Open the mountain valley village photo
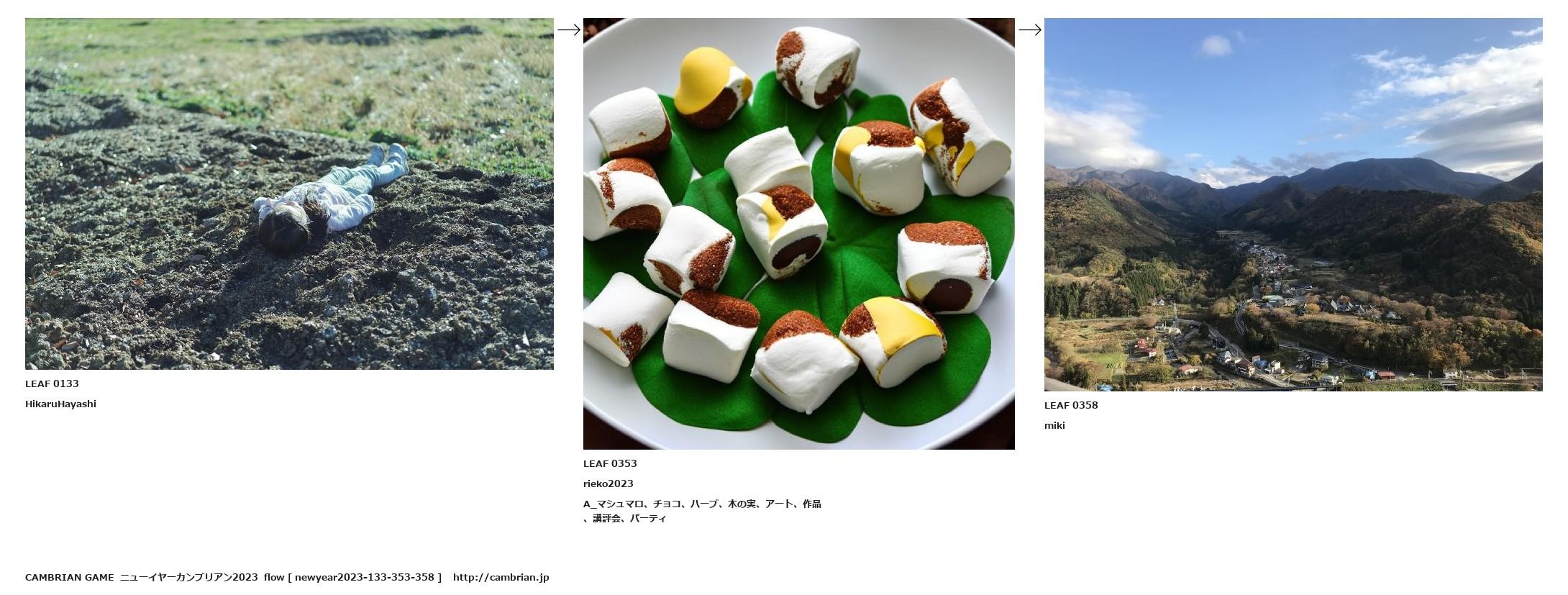1568x595 pixels. (x=1293, y=204)
